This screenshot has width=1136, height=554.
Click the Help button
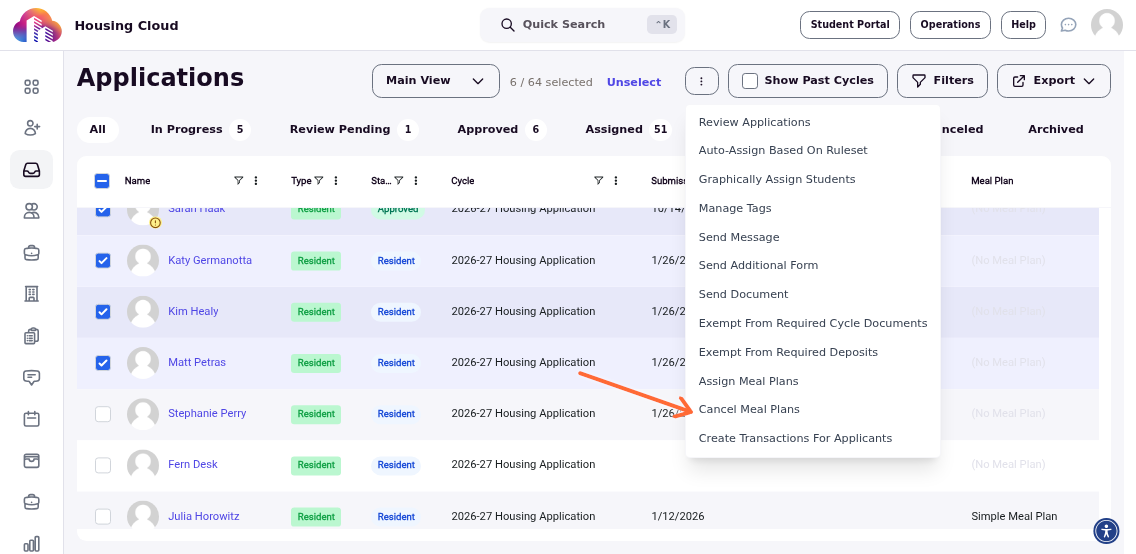1023,25
